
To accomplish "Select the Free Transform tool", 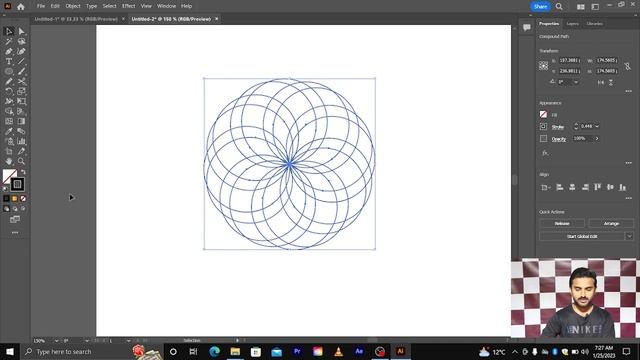I will coord(22,101).
